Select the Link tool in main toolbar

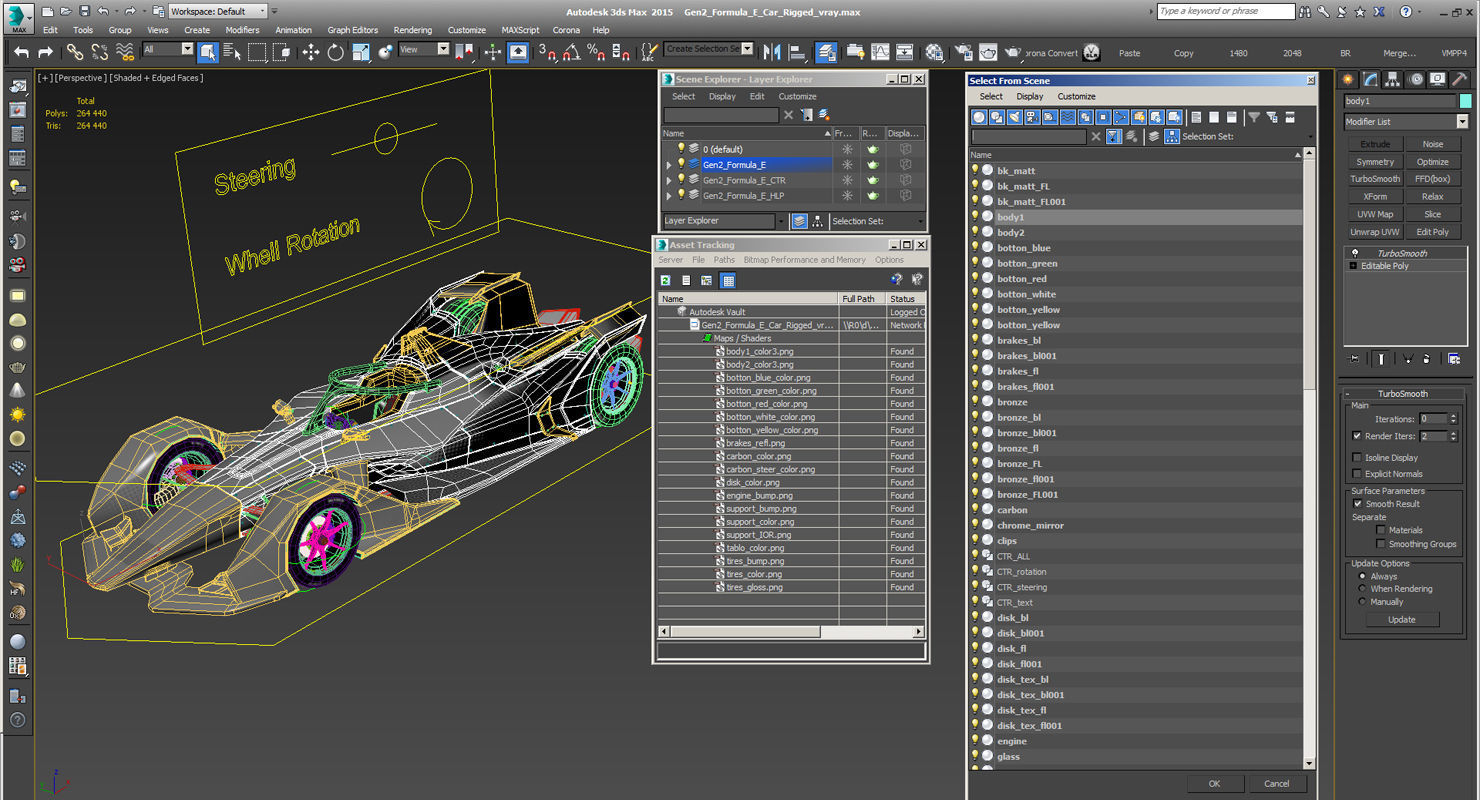click(75, 52)
